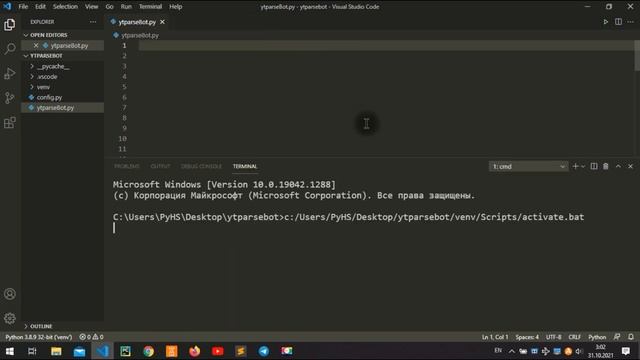Create a new terminal with plus icon
This screenshot has height=360, width=640.
(575, 166)
